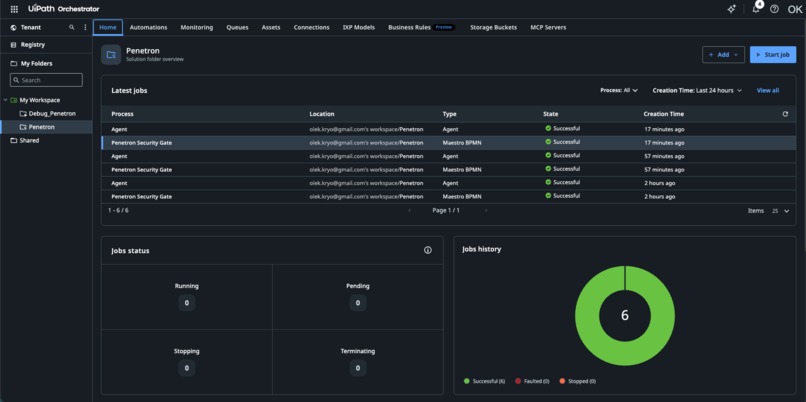This screenshot has height=402, width=806.
Task: Select Penetron Security Gate job from 17 minutes ago
Action: 448,143
